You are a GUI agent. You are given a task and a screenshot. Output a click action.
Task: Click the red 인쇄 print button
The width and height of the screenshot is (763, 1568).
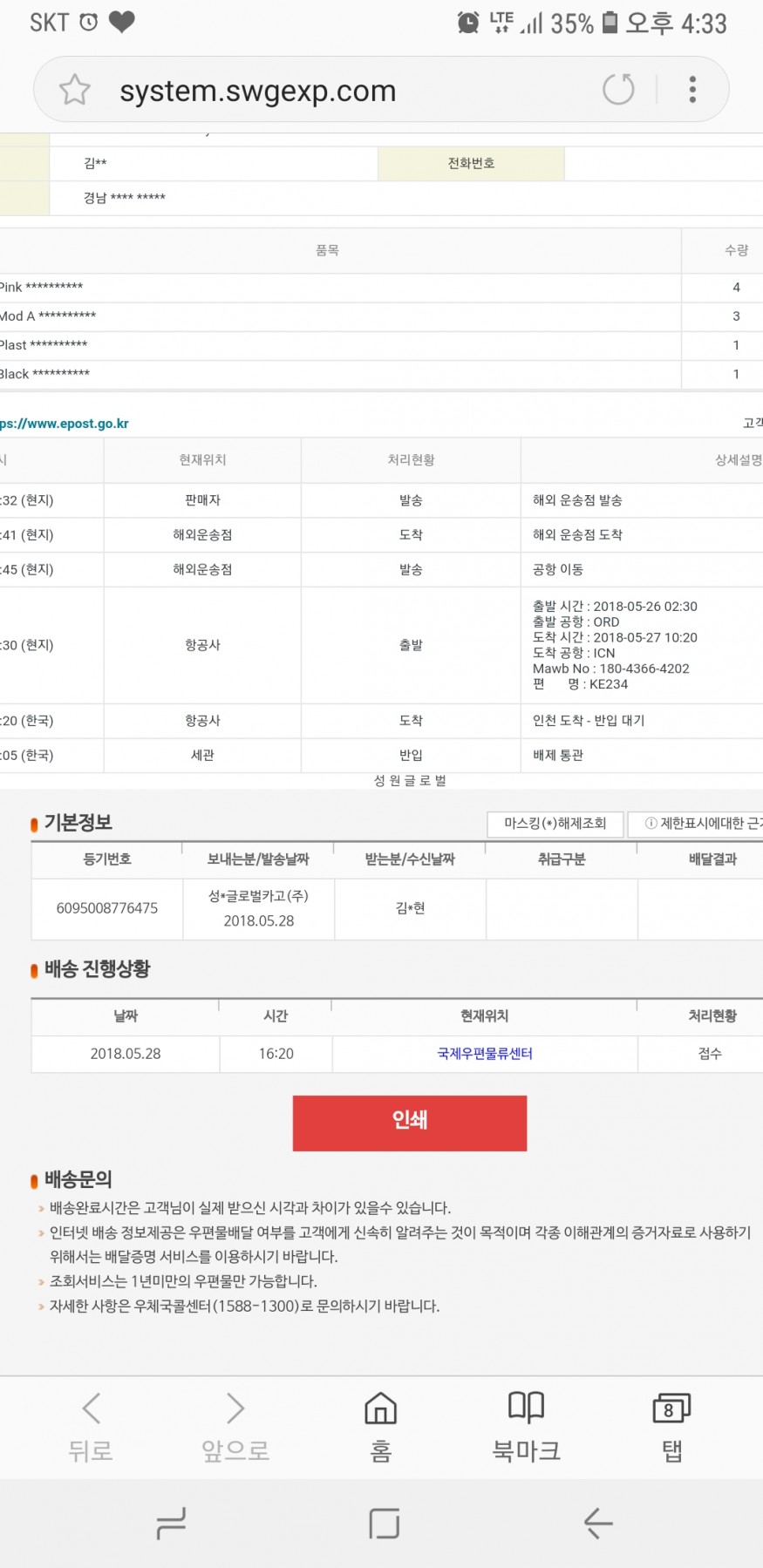(410, 1123)
